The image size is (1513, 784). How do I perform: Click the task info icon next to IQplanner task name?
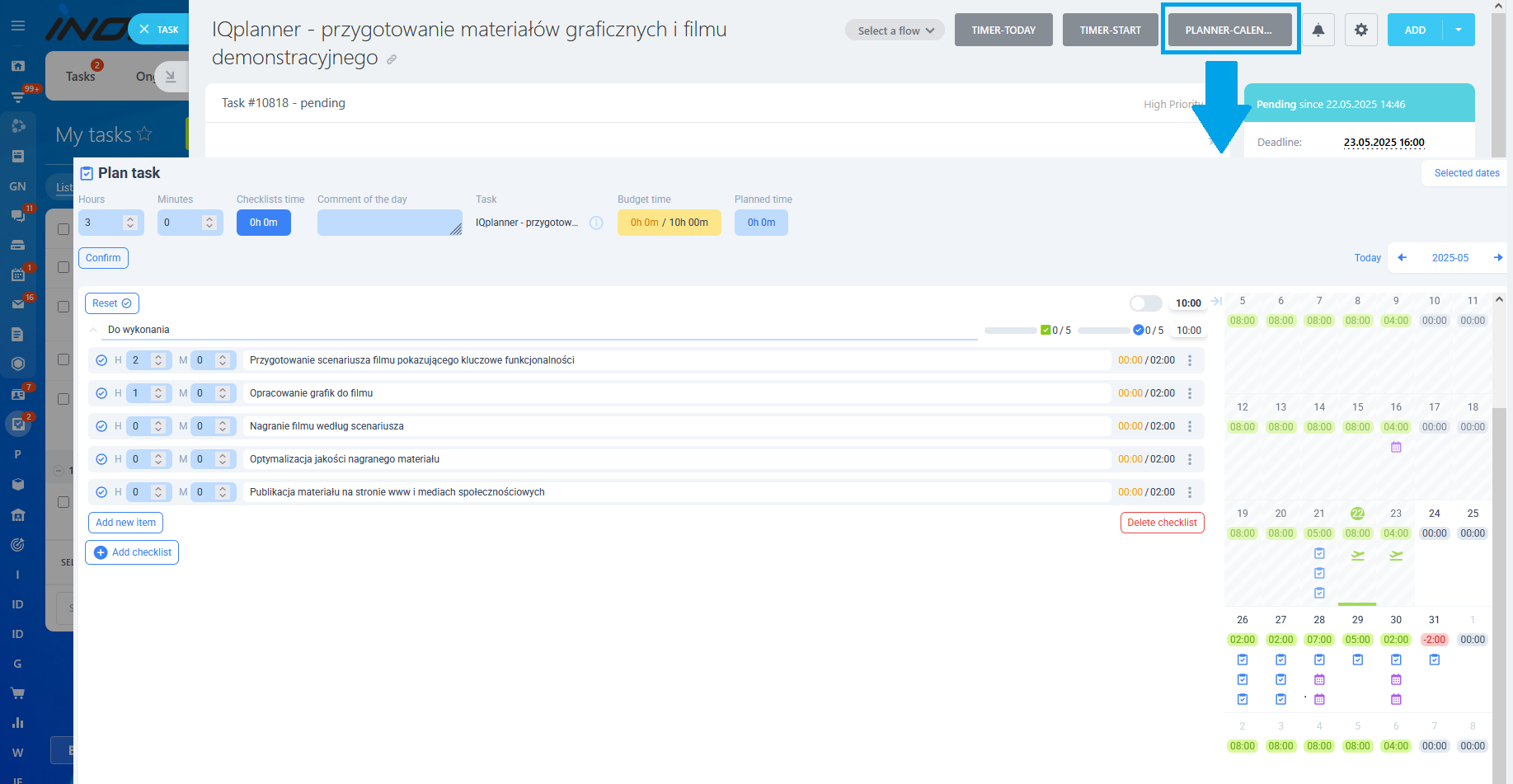click(x=596, y=223)
